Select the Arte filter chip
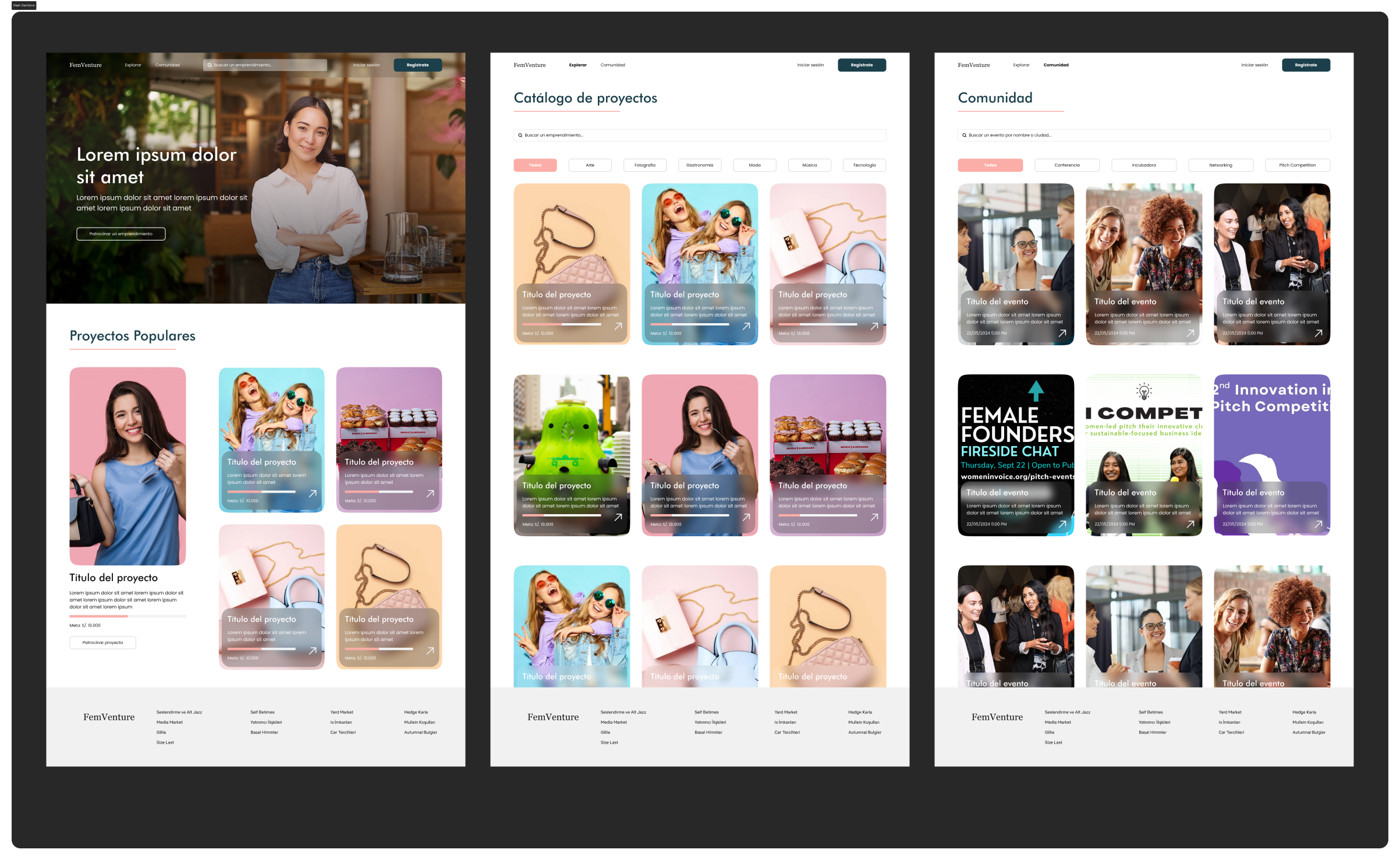Image resolution: width=1400 pixels, height=860 pixels. (x=590, y=165)
